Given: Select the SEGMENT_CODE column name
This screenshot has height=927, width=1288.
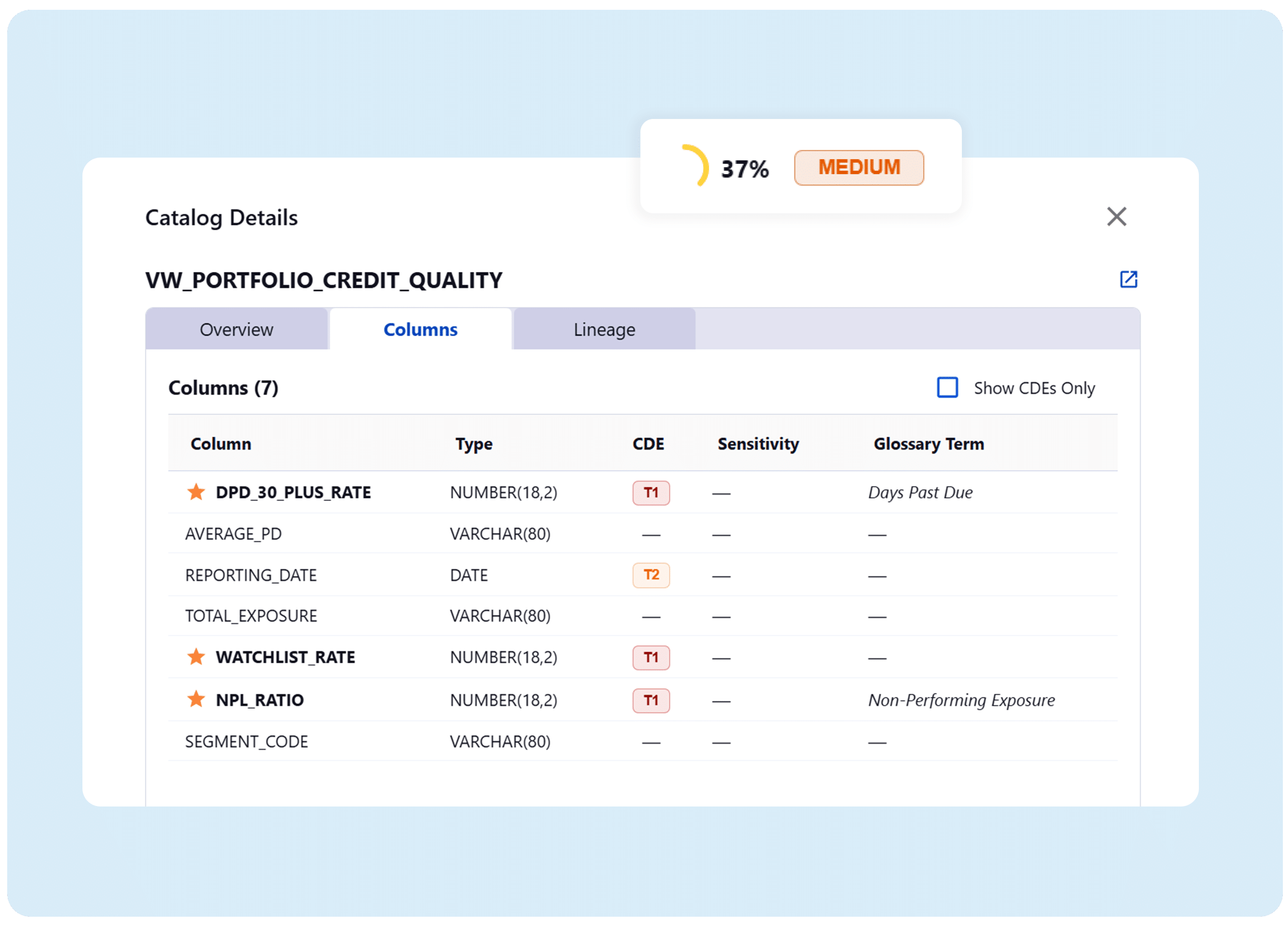Looking at the screenshot, I should click(x=246, y=742).
